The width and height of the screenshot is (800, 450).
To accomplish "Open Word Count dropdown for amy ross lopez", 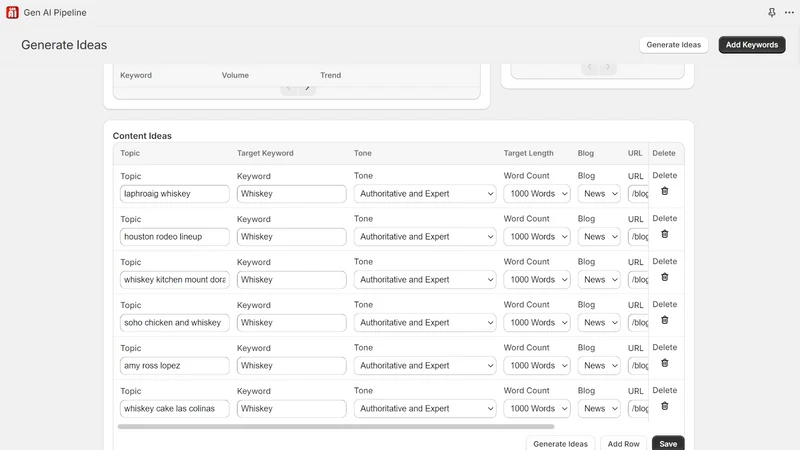I will (x=537, y=365).
